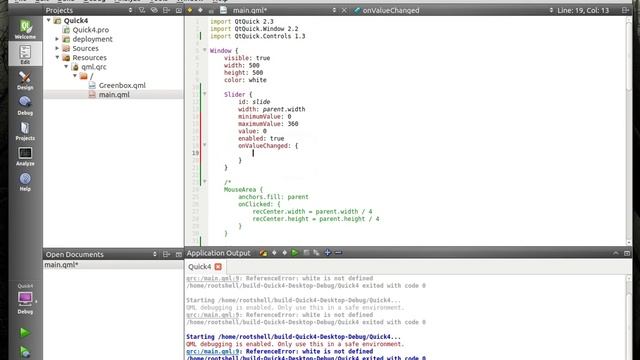Go back in the editor navigation history
This screenshot has width=640, height=360.
pos(190,10)
